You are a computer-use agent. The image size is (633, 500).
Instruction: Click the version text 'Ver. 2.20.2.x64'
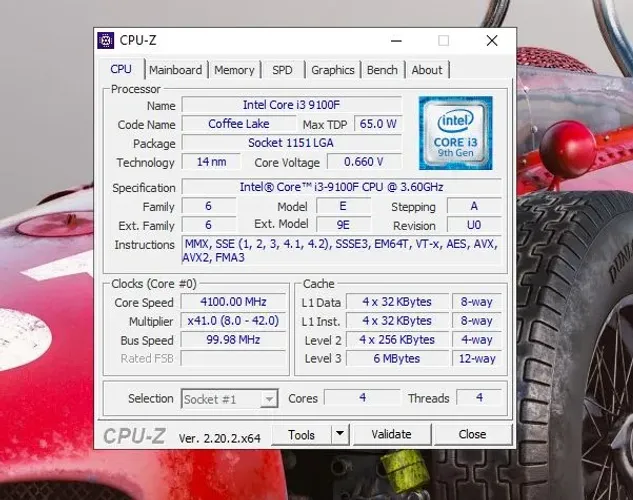click(220, 438)
